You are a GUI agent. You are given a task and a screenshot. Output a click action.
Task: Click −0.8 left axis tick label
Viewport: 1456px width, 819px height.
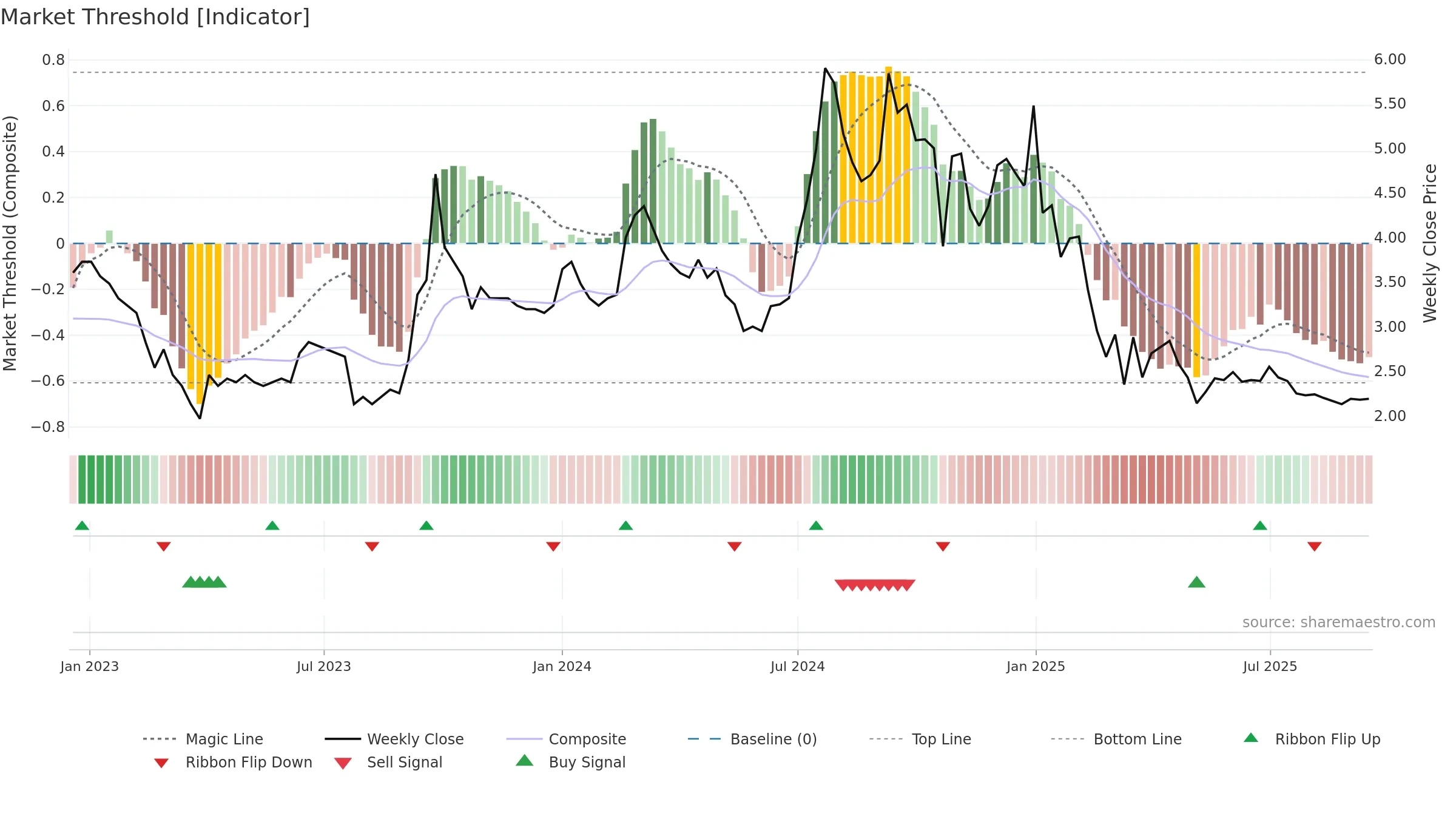click(48, 427)
